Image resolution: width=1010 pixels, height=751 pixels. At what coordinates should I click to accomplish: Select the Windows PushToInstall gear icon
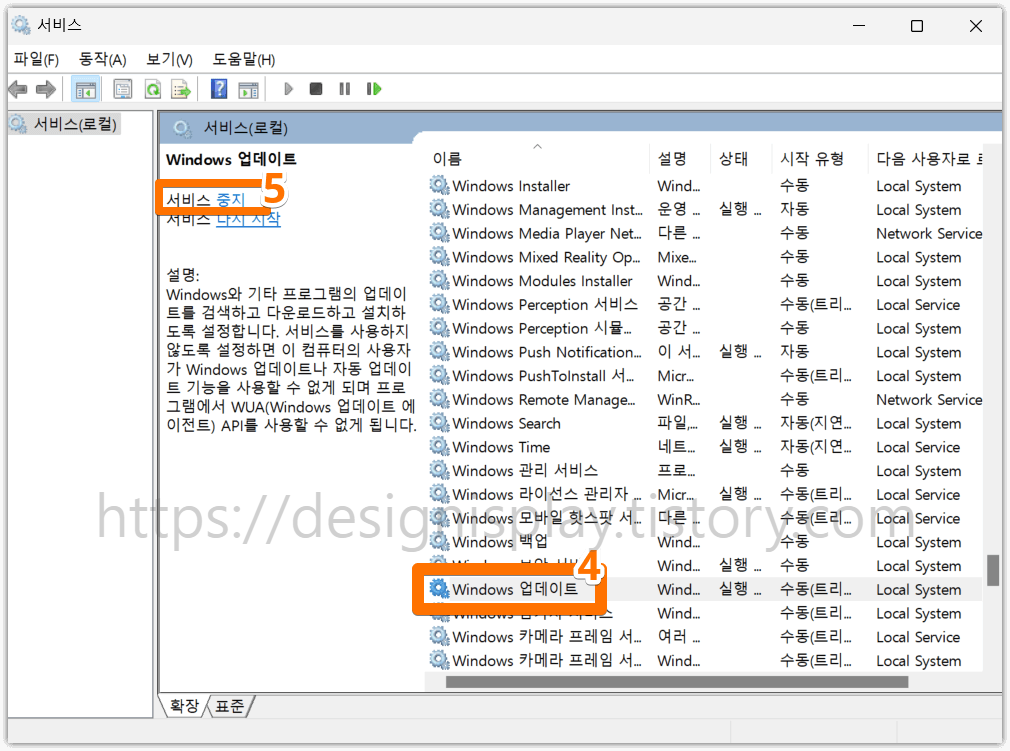pyautogui.click(x=439, y=376)
